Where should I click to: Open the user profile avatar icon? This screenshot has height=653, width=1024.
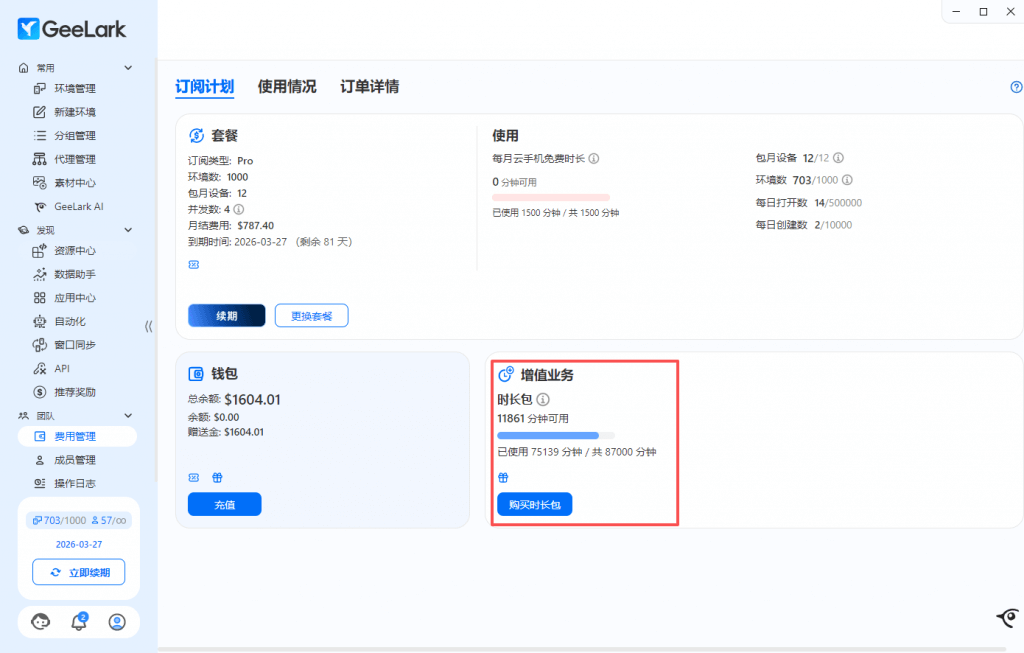pyautogui.click(x=117, y=622)
